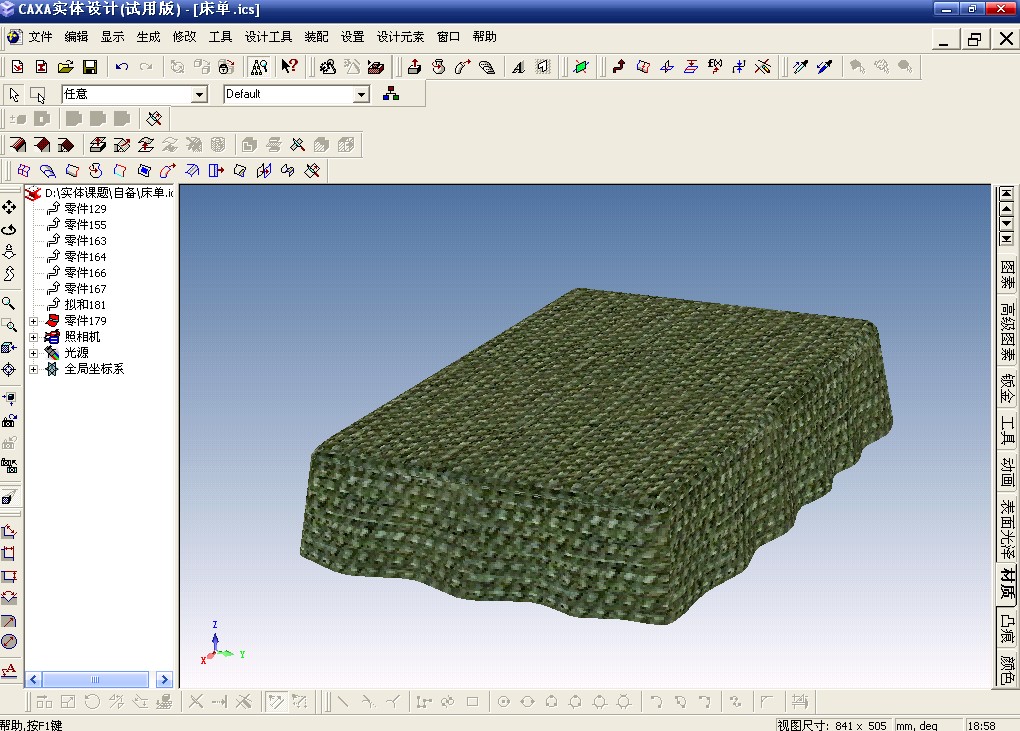Select the loft feature tool icon
The height and width of the screenshot is (731, 1020).
487,66
